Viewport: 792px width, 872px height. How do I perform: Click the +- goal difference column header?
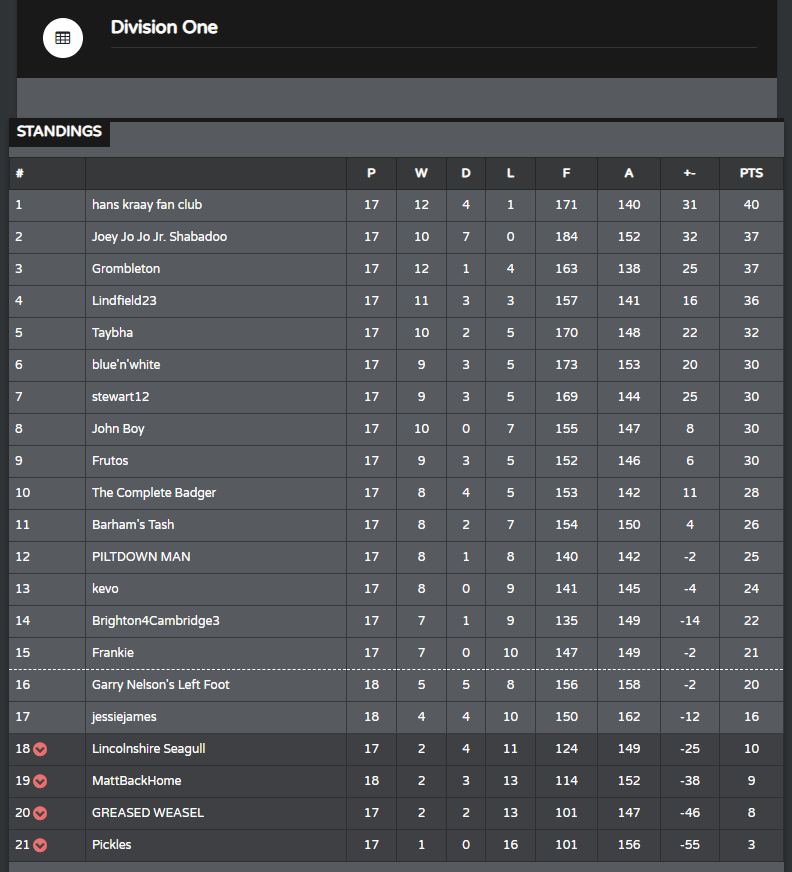[690, 174]
